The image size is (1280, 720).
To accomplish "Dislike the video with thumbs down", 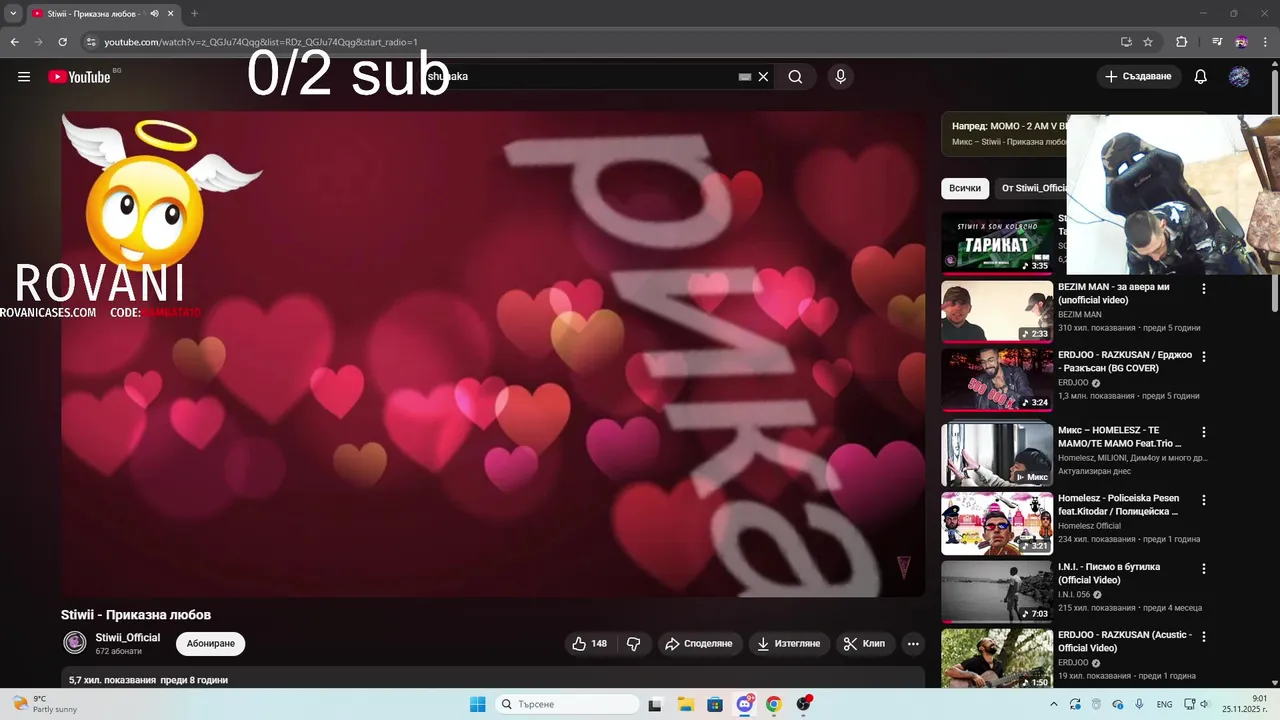I will [633, 644].
